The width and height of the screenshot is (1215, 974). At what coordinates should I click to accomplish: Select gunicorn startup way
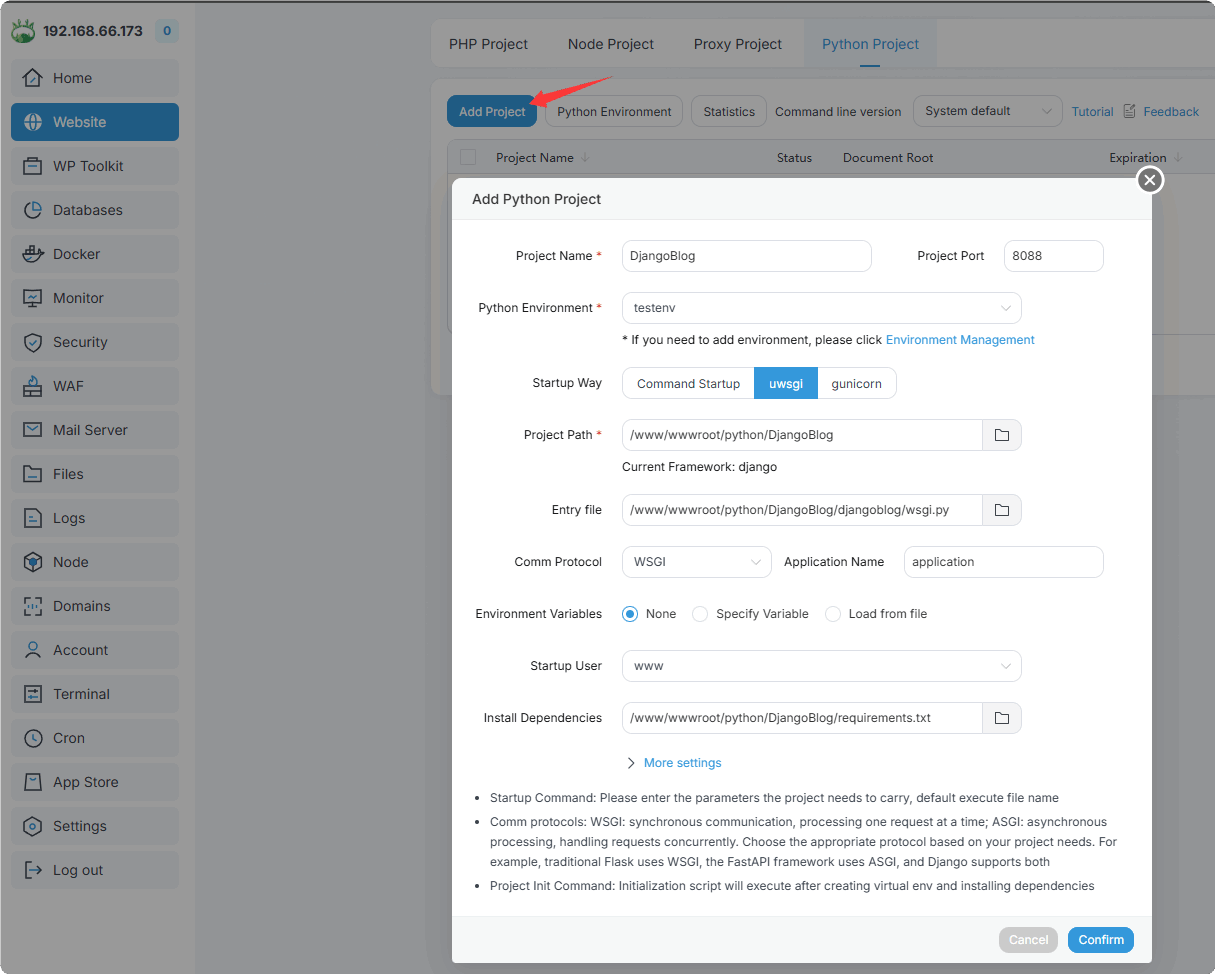click(856, 384)
